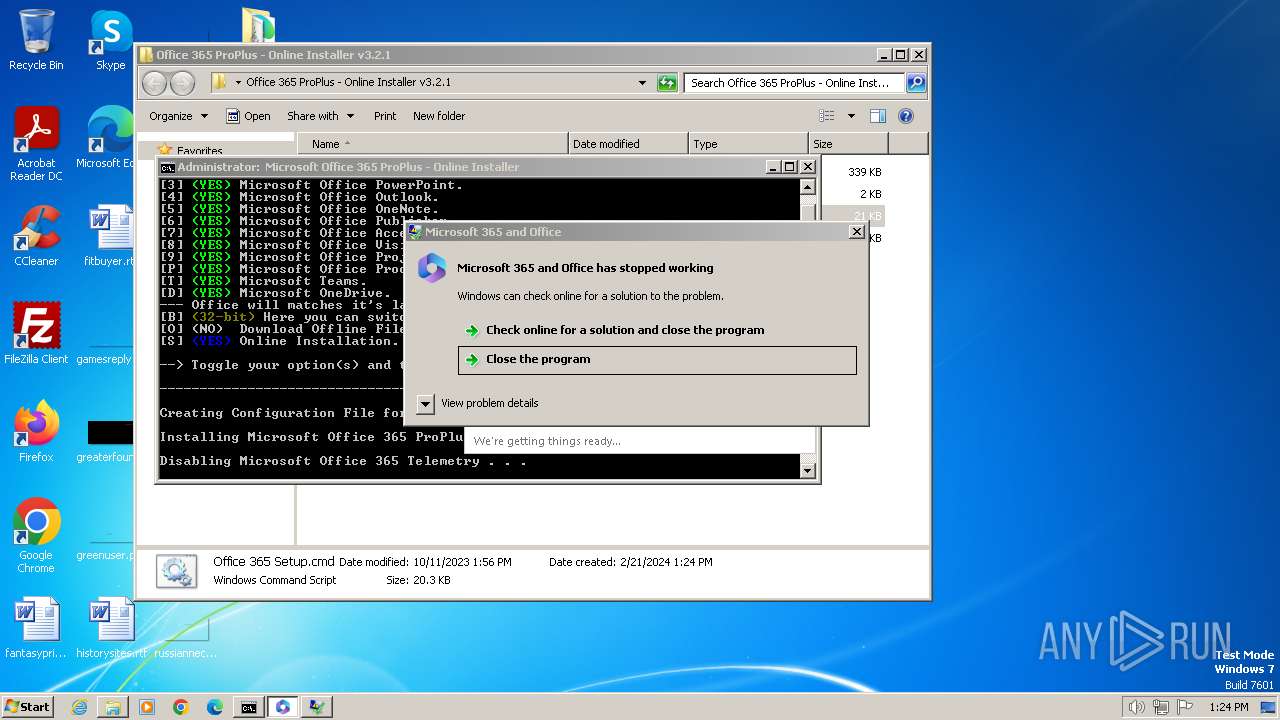Click Office 365 Setup.cmd details icon
Image resolution: width=1280 pixels, height=720 pixels.
(x=176, y=571)
